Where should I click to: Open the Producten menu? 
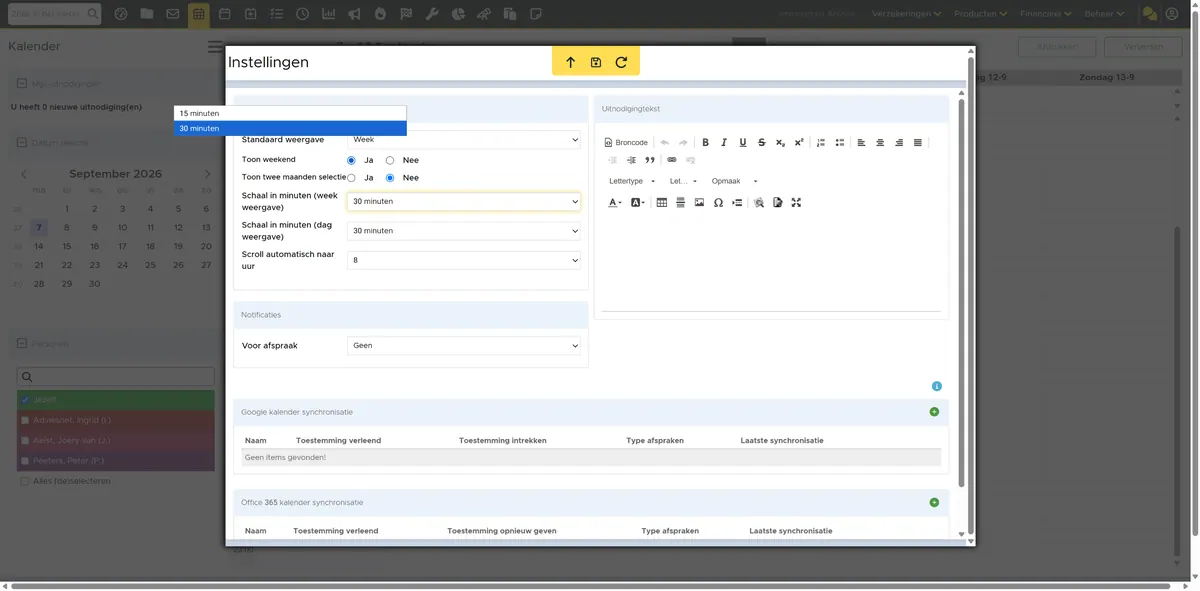[983, 15]
